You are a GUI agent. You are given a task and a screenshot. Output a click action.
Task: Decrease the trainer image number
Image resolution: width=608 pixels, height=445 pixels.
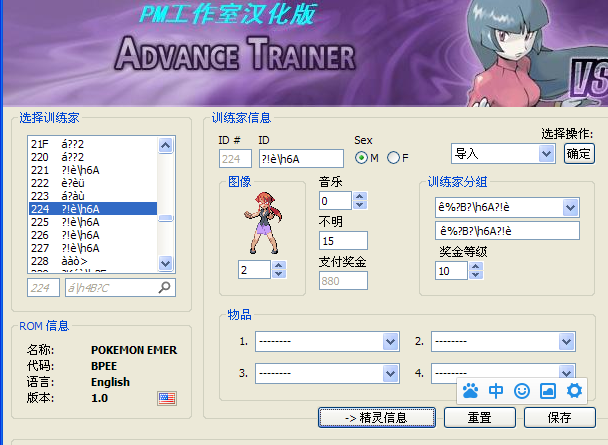pos(279,274)
